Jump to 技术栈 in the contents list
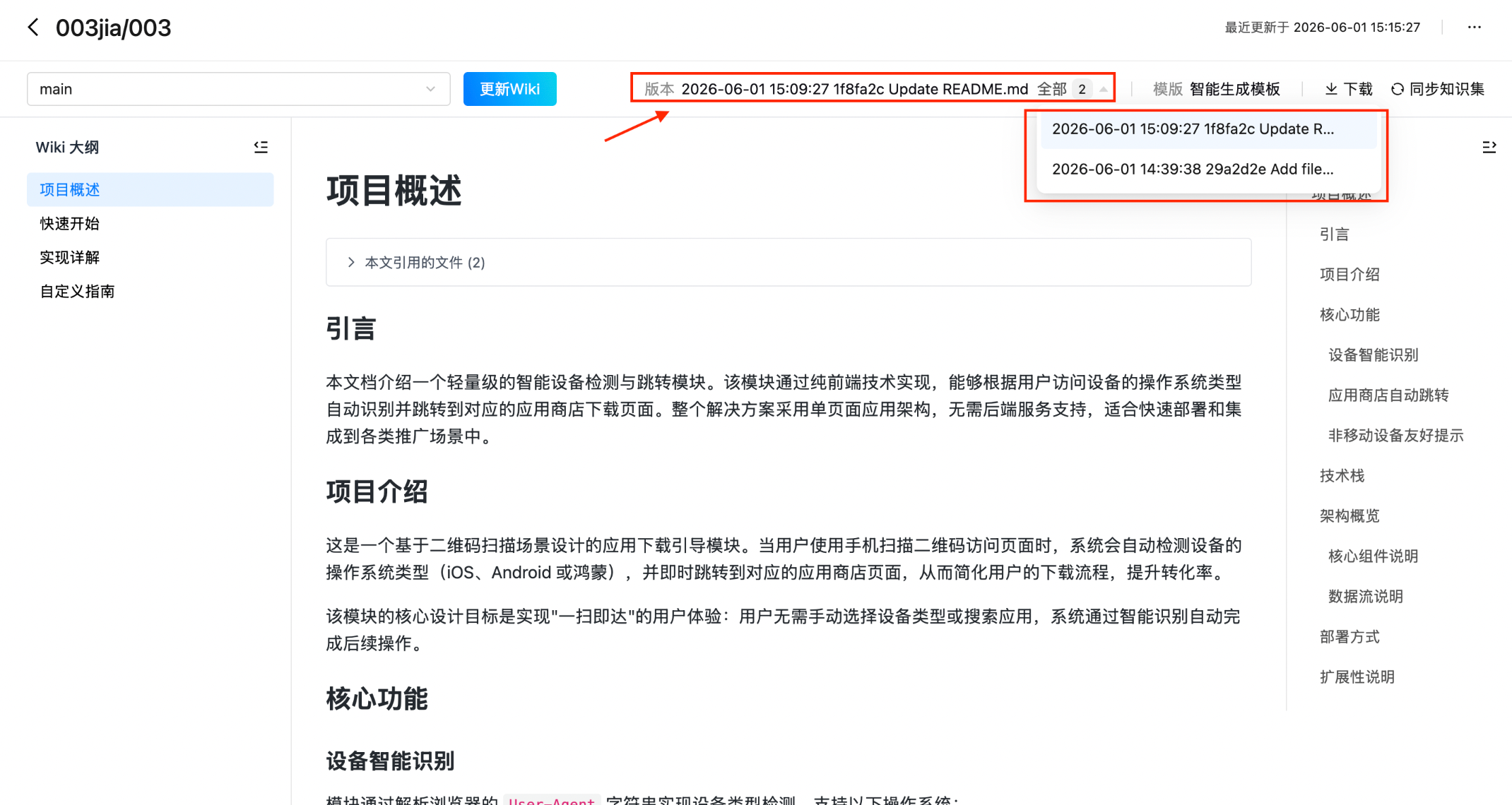Image resolution: width=1512 pixels, height=805 pixels. [1342, 476]
